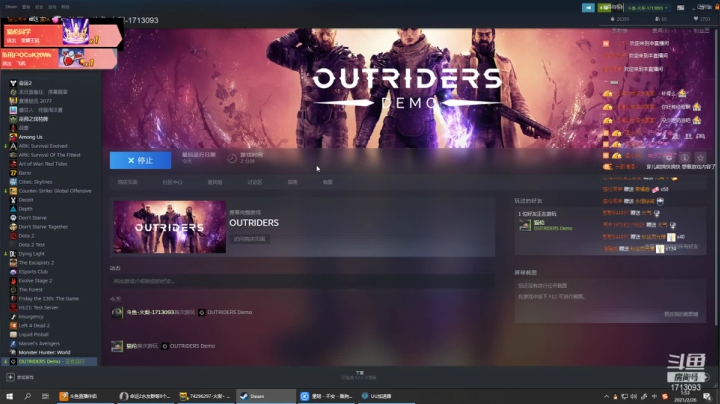
Task: Select the Deceit game entry
Action: 26,200
